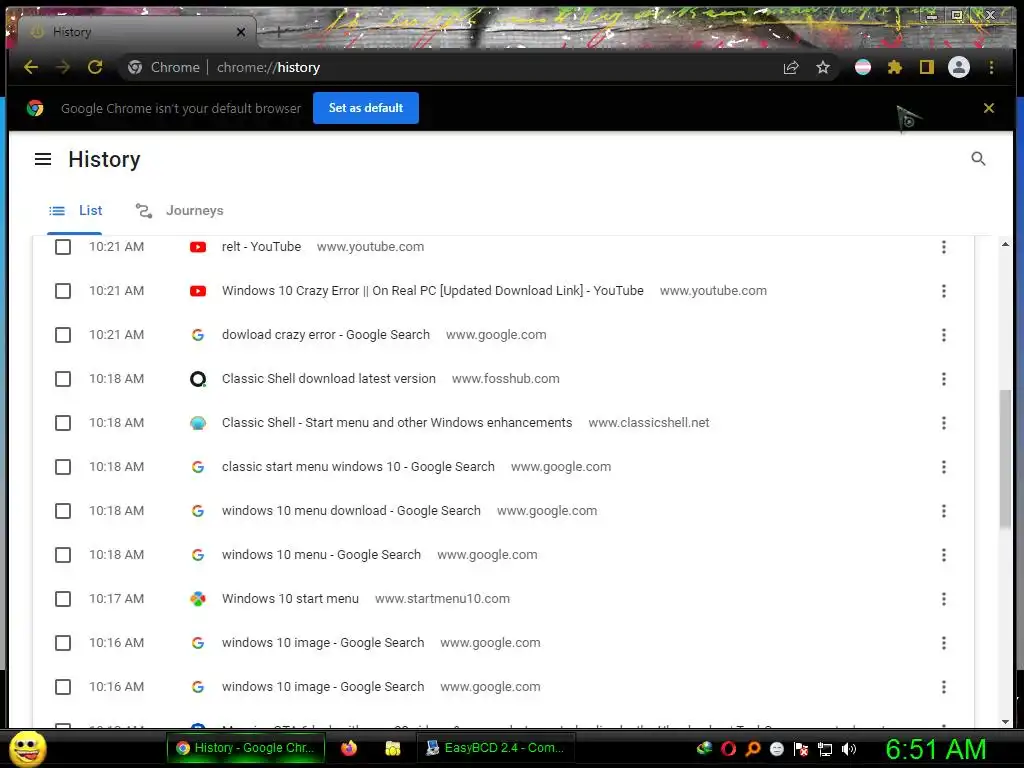1024x768 pixels.
Task: Open three-dot menu for dowload crazy error
Action: [944, 335]
